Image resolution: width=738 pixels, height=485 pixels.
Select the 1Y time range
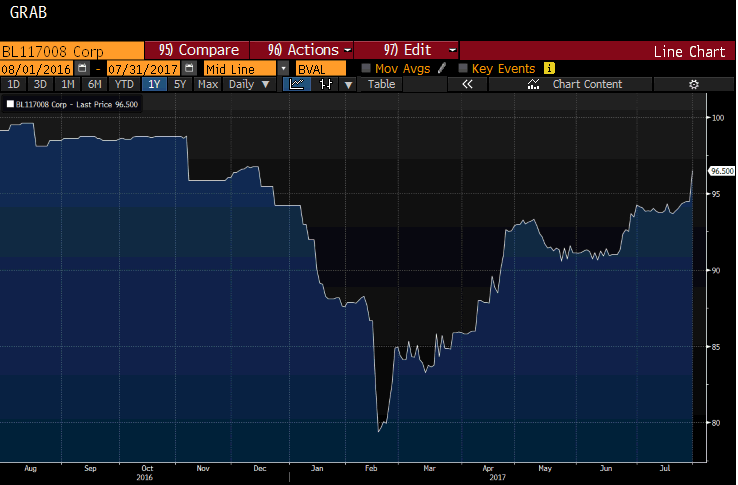(154, 84)
